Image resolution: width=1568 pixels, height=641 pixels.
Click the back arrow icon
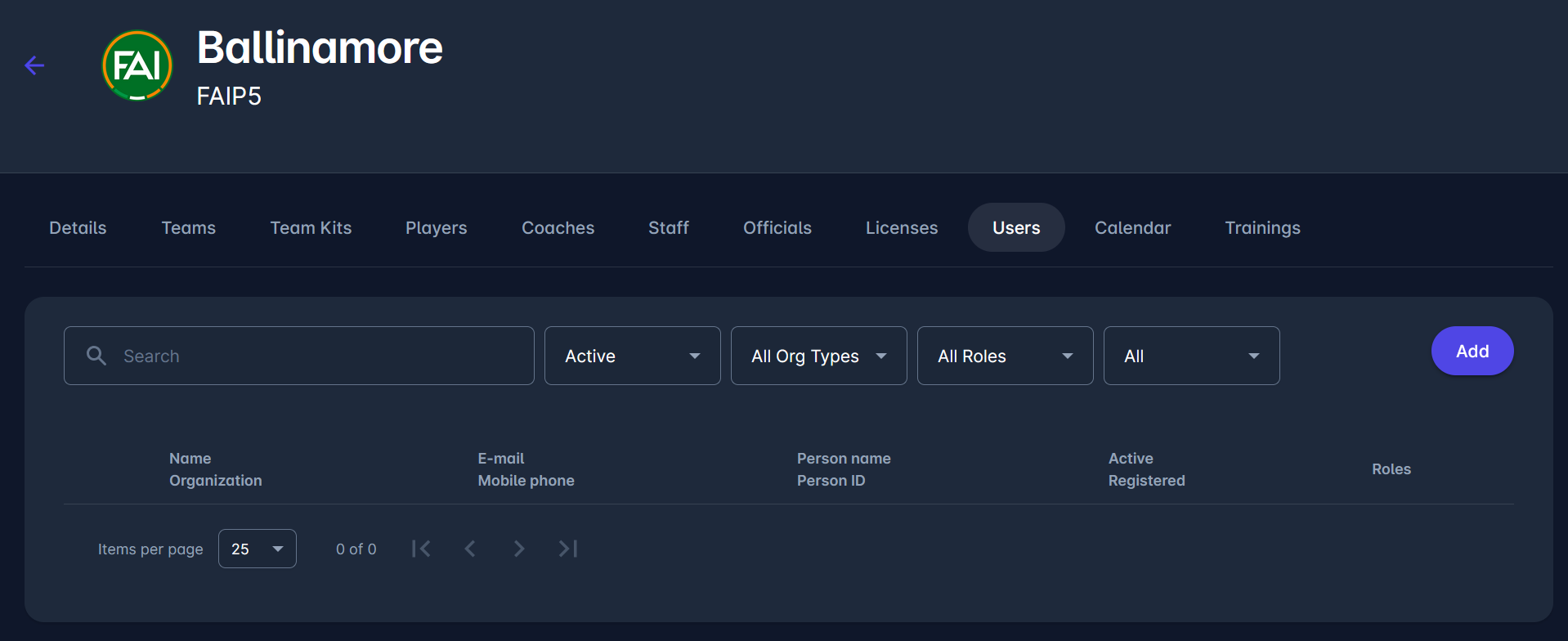coord(34,65)
